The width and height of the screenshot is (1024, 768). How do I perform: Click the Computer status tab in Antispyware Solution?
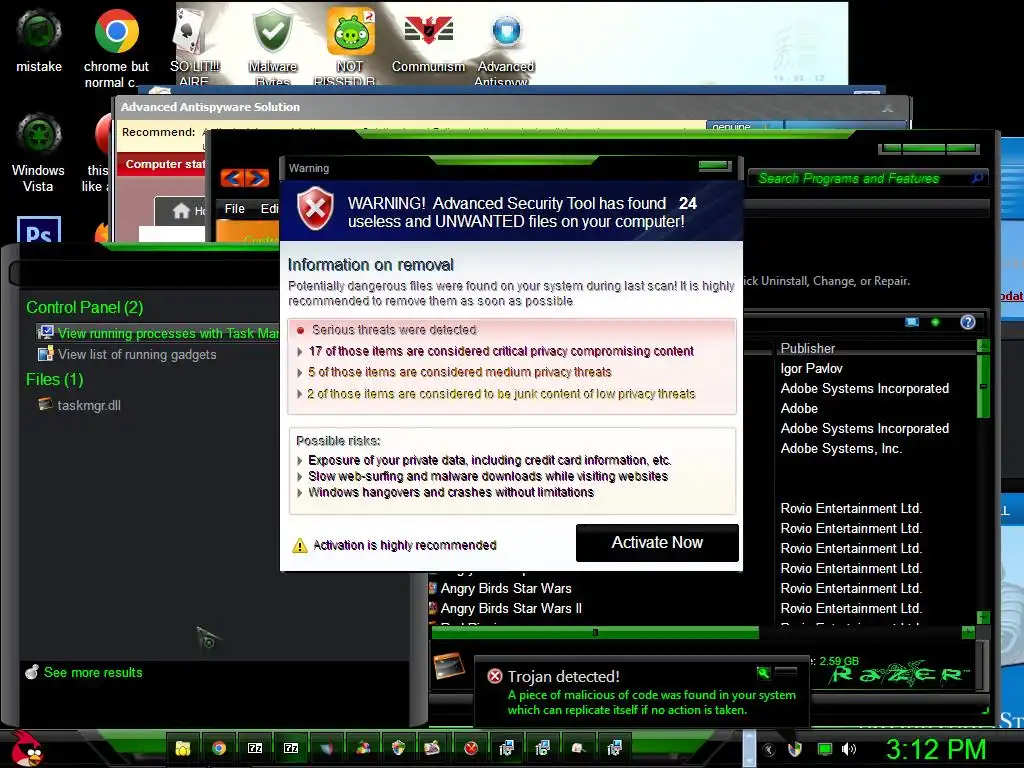[162, 164]
